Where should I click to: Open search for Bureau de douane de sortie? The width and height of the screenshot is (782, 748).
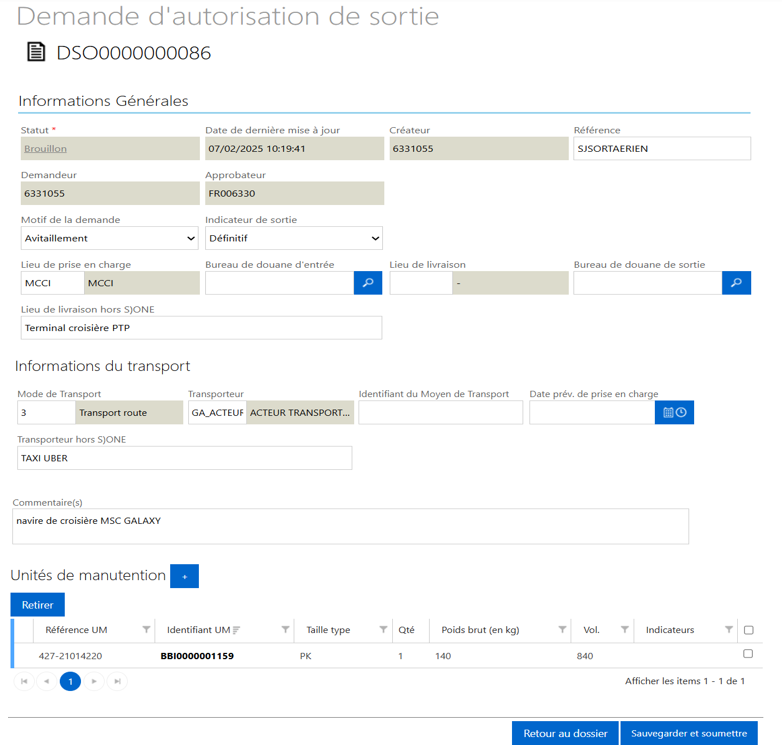coord(736,283)
